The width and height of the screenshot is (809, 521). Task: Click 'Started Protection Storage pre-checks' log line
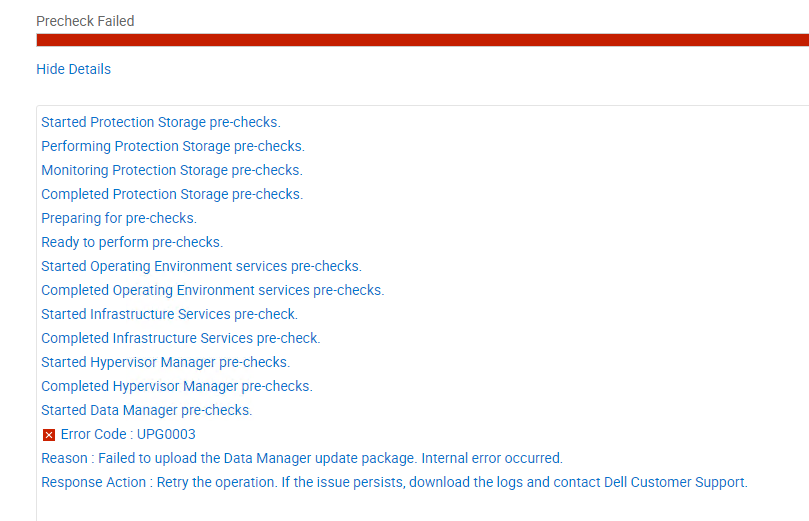point(160,122)
